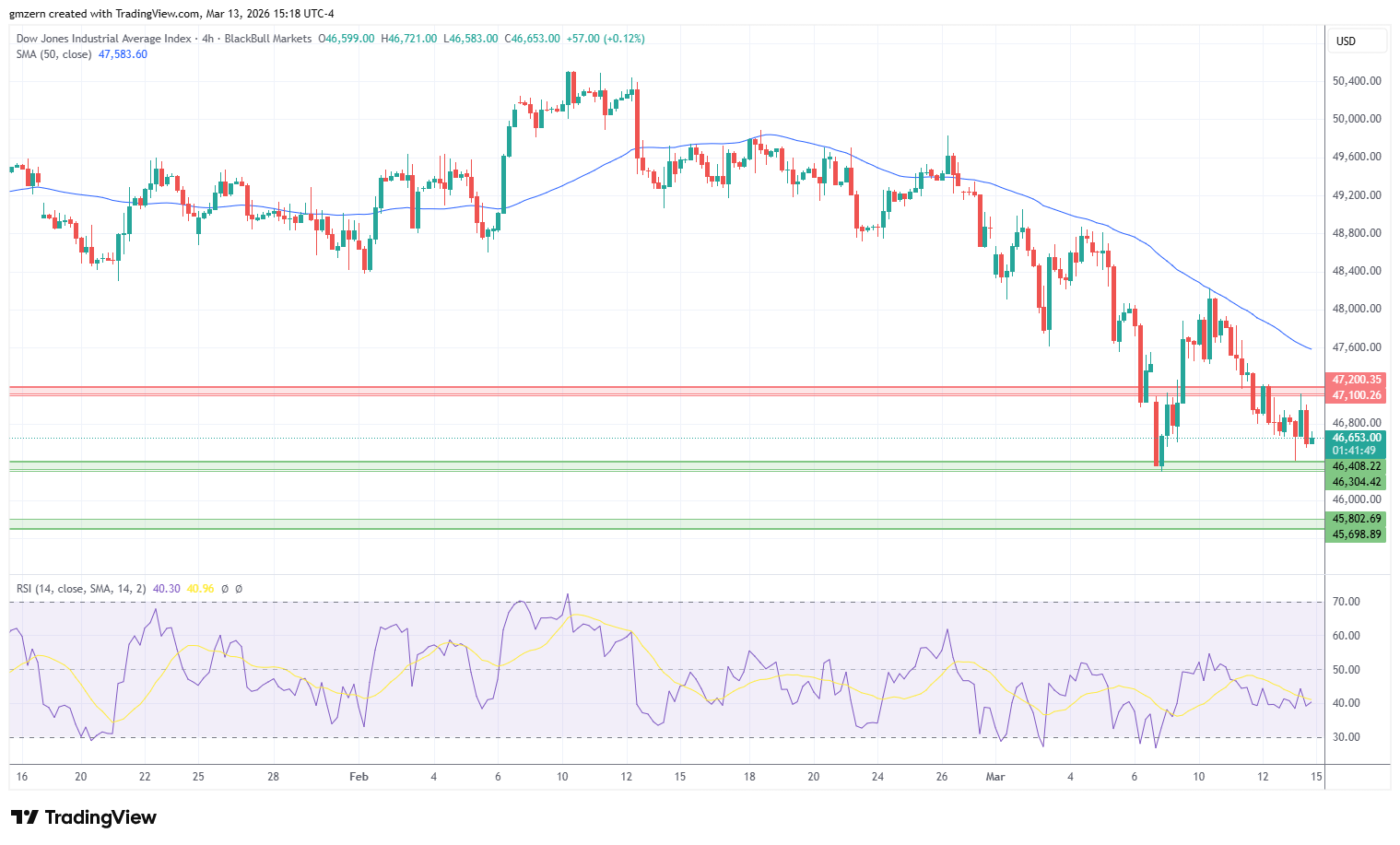
Task: Click the 48,400.00 price axis label
Action: pos(1357,271)
